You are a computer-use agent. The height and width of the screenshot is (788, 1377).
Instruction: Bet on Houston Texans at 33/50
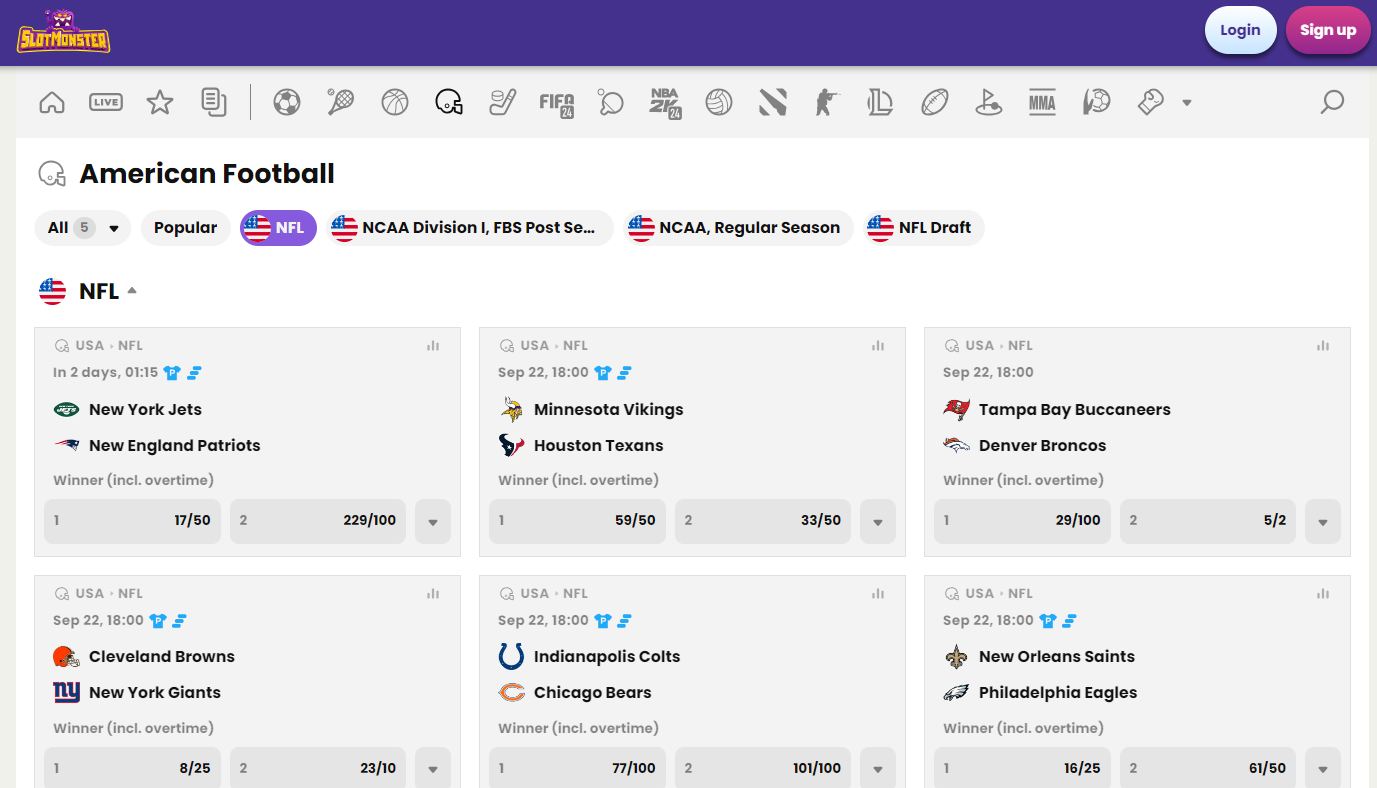763,521
